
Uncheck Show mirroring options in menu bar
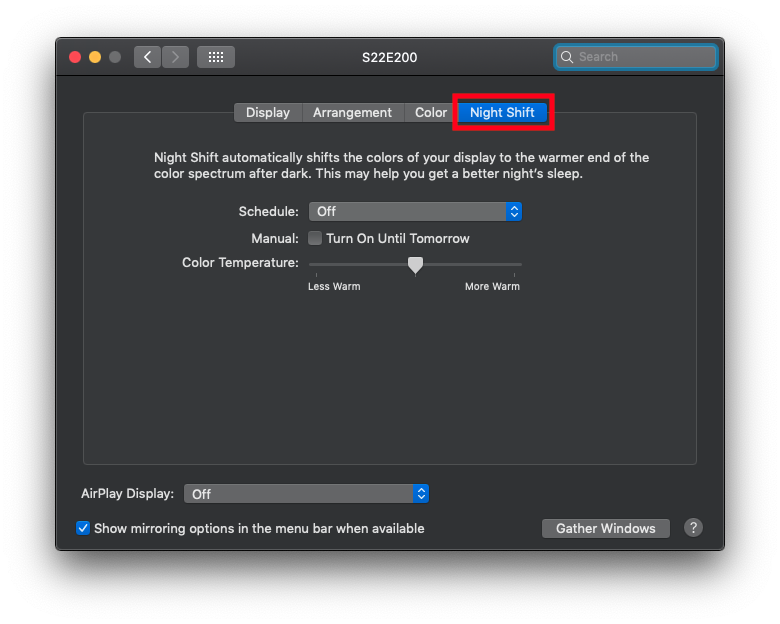[x=83, y=528]
